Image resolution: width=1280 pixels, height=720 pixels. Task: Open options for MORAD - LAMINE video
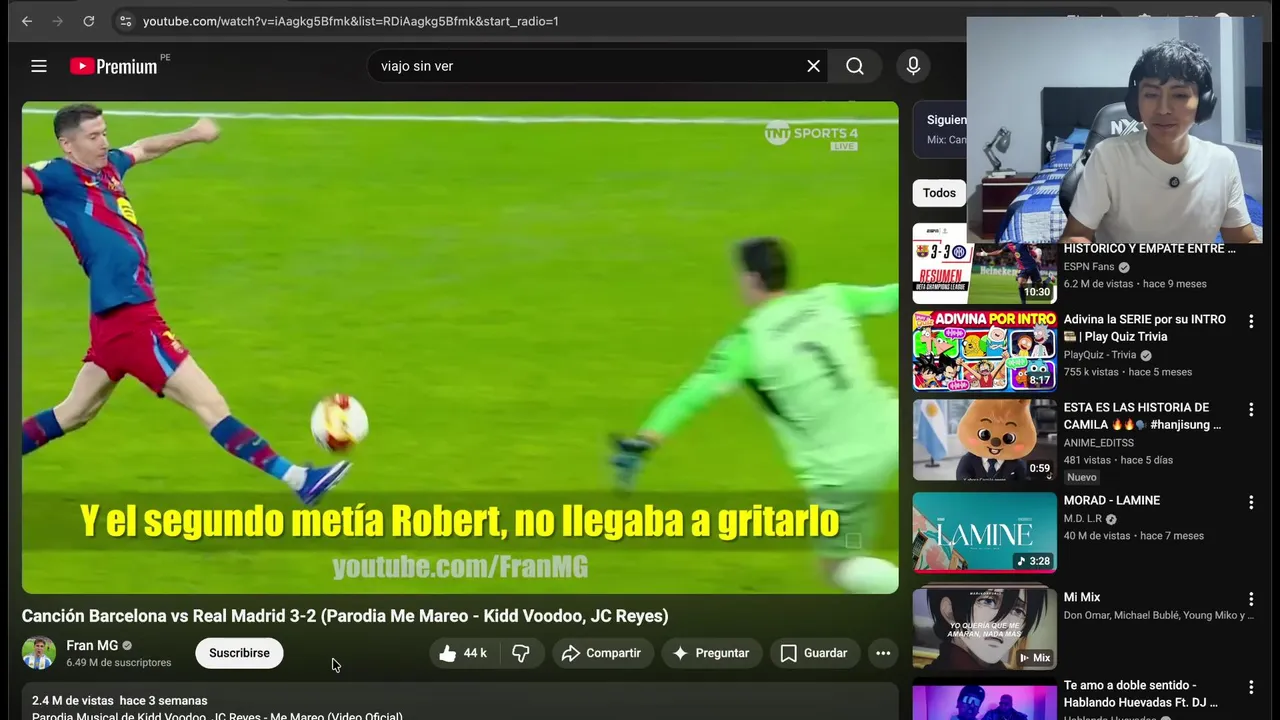pyautogui.click(x=1250, y=502)
